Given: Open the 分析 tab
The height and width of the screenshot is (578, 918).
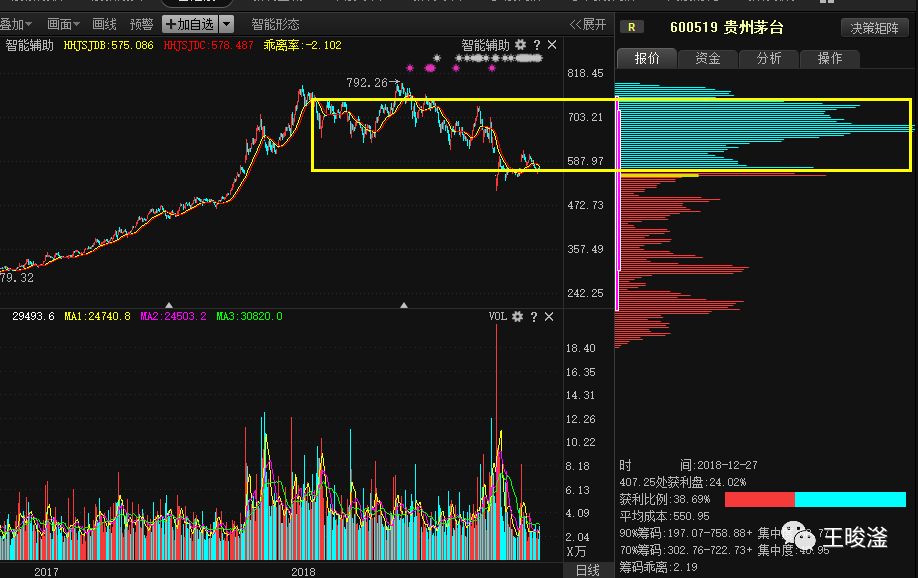Looking at the screenshot, I should point(769,59).
